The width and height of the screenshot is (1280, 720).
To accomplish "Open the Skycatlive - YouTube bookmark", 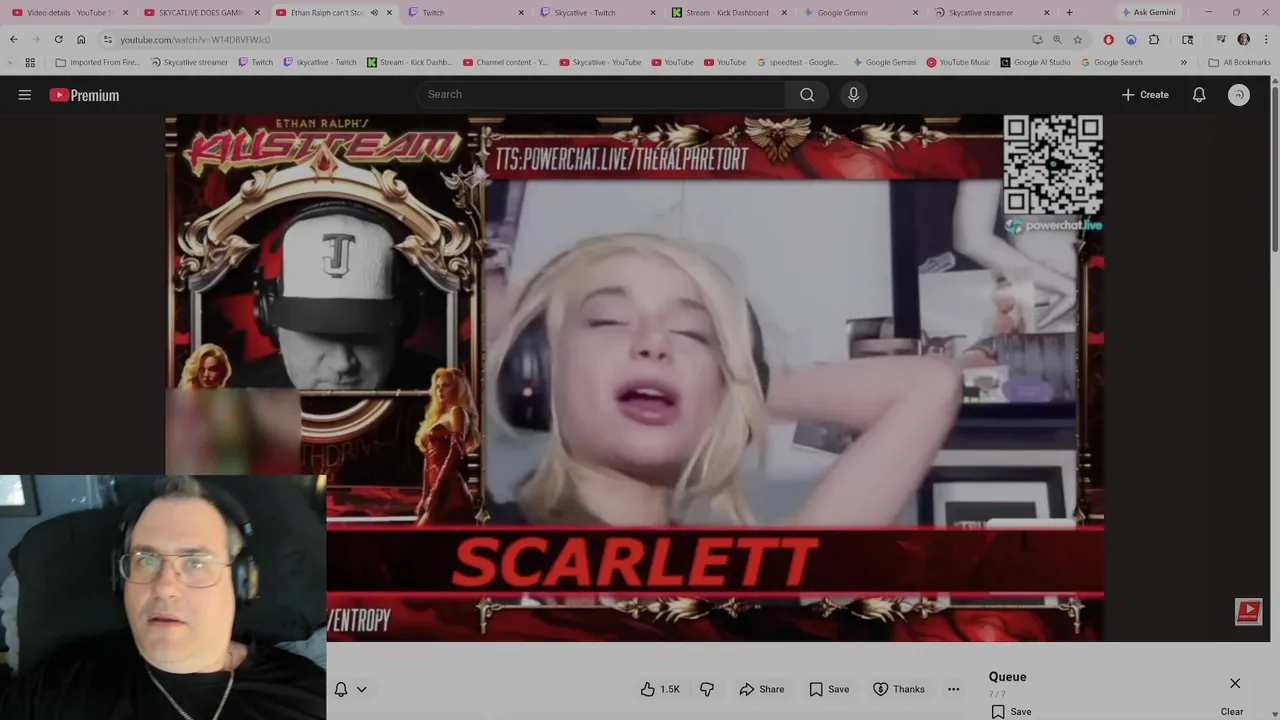I will click(600, 62).
